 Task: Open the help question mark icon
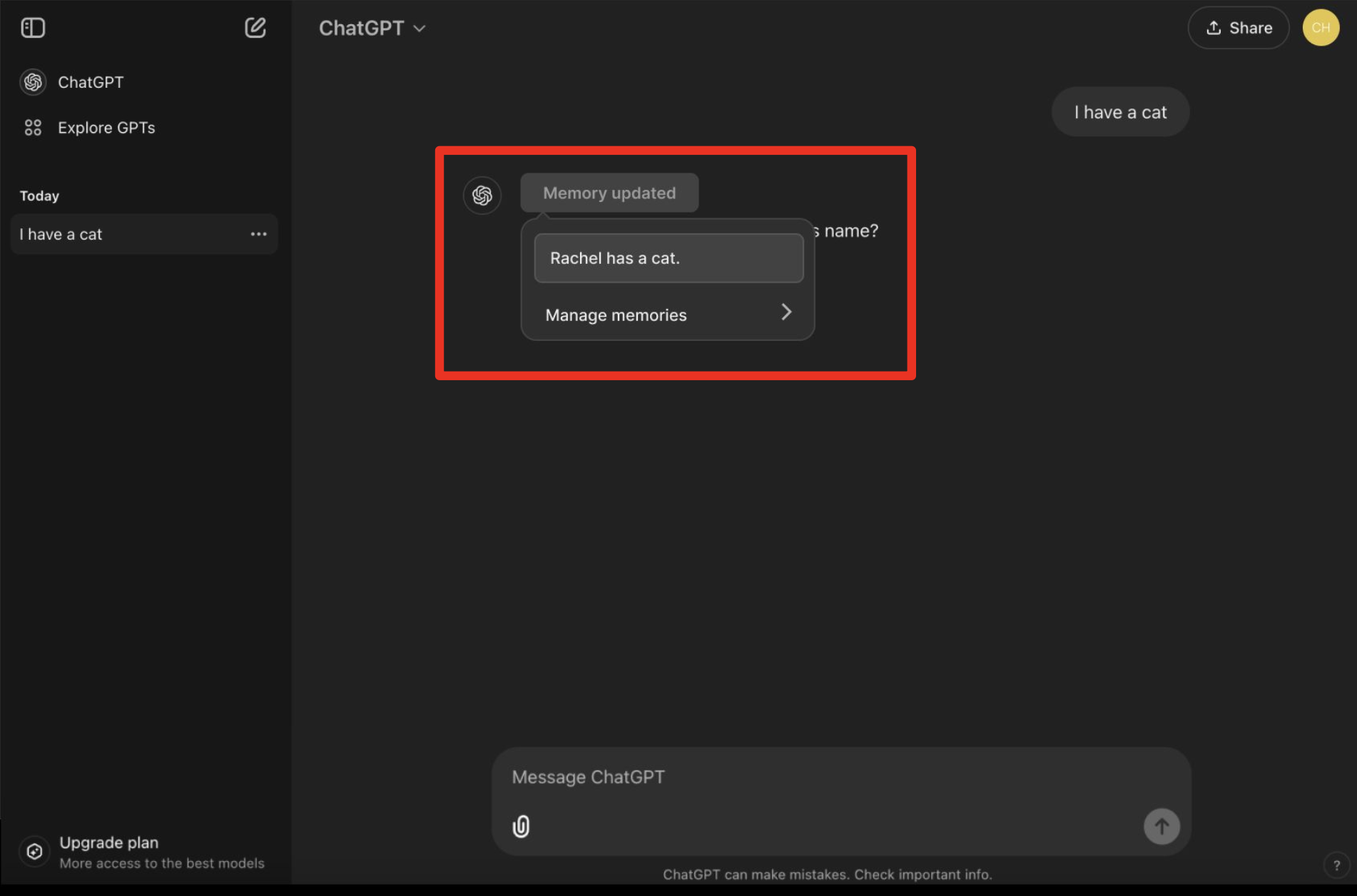click(1336, 865)
